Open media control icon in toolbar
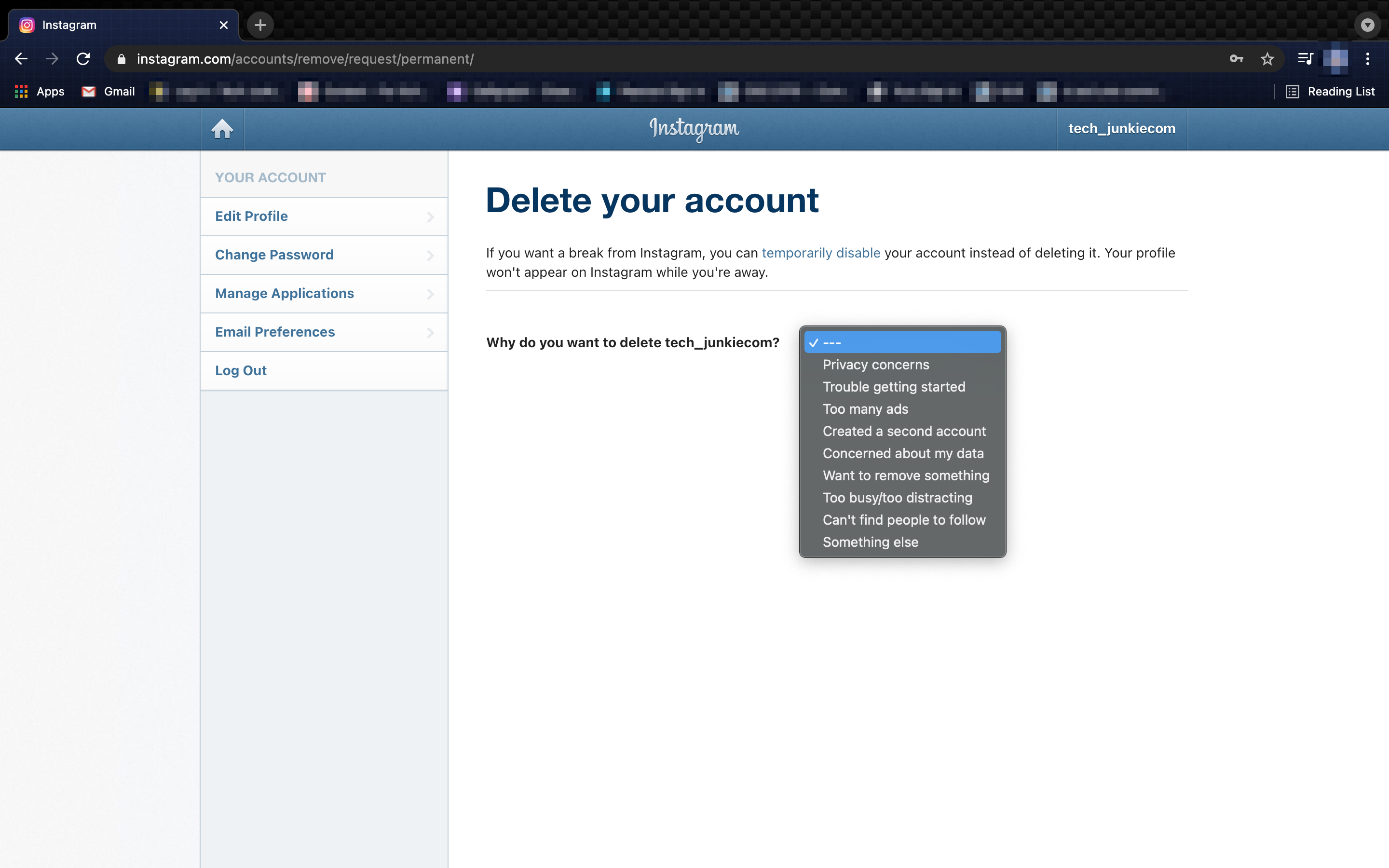 click(x=1305, y=58)
